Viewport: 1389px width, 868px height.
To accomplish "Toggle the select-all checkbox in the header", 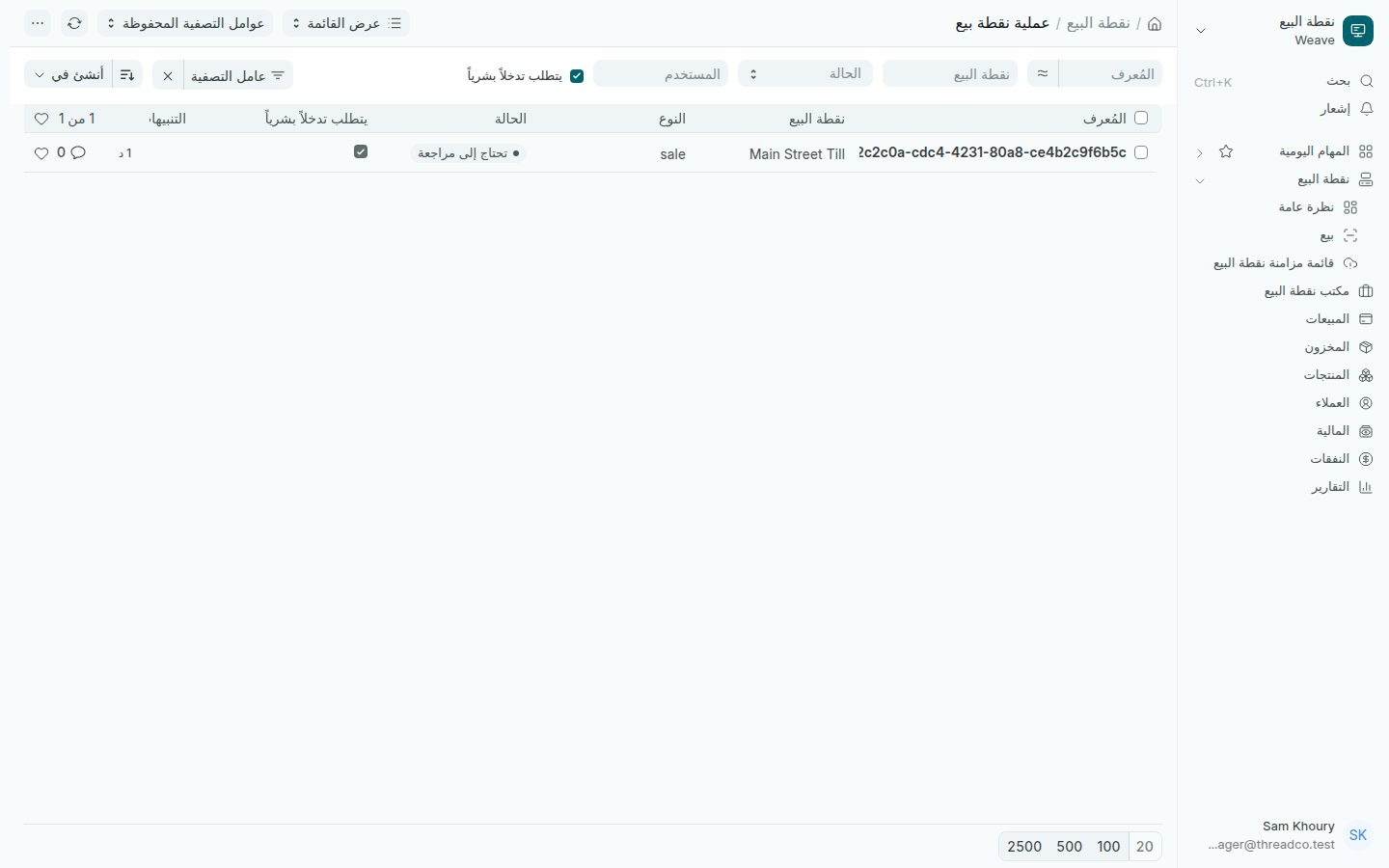I will (x=1141, y=118).
